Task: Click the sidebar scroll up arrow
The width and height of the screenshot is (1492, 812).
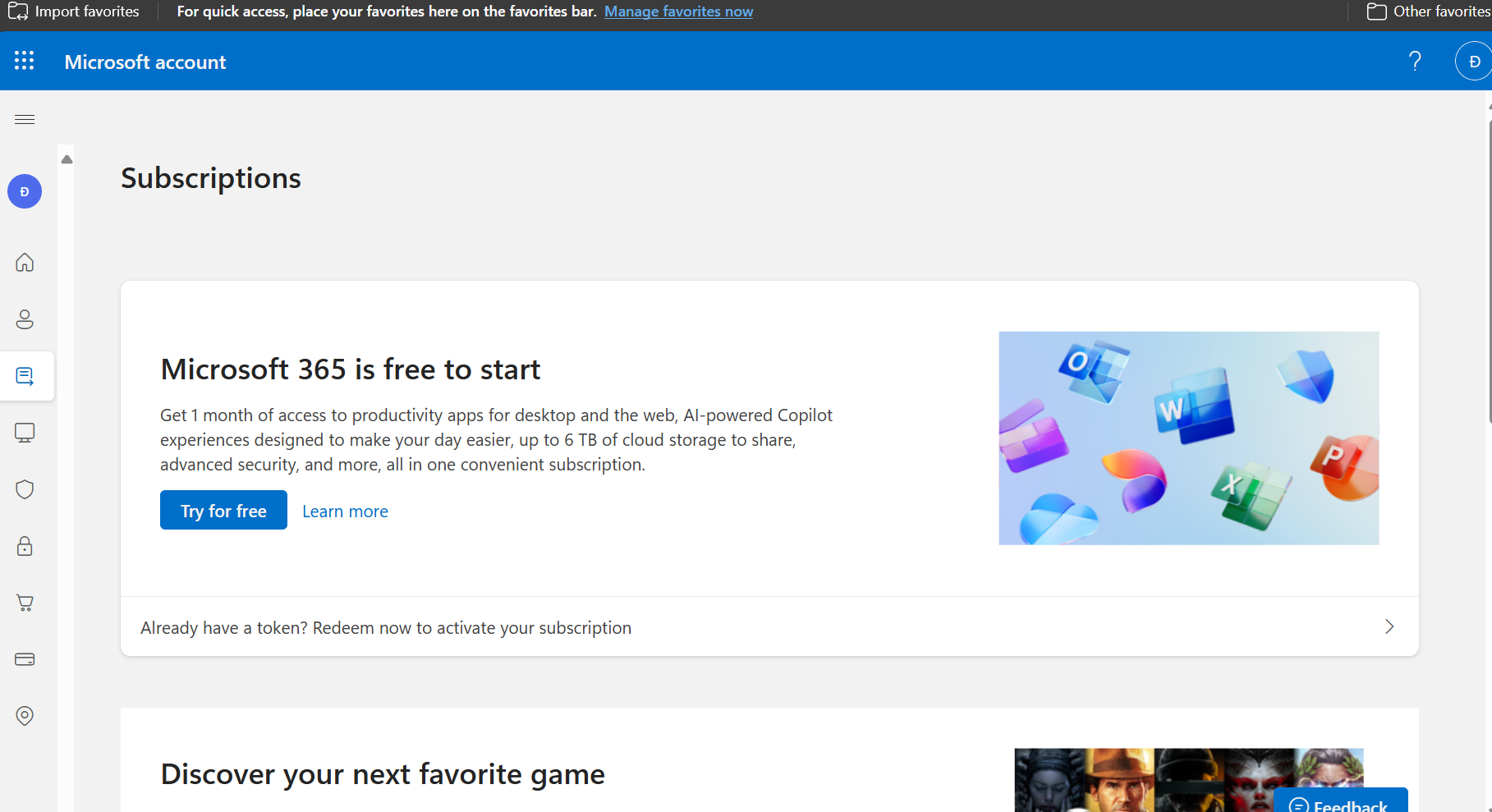Action: [x=67, y=159]
